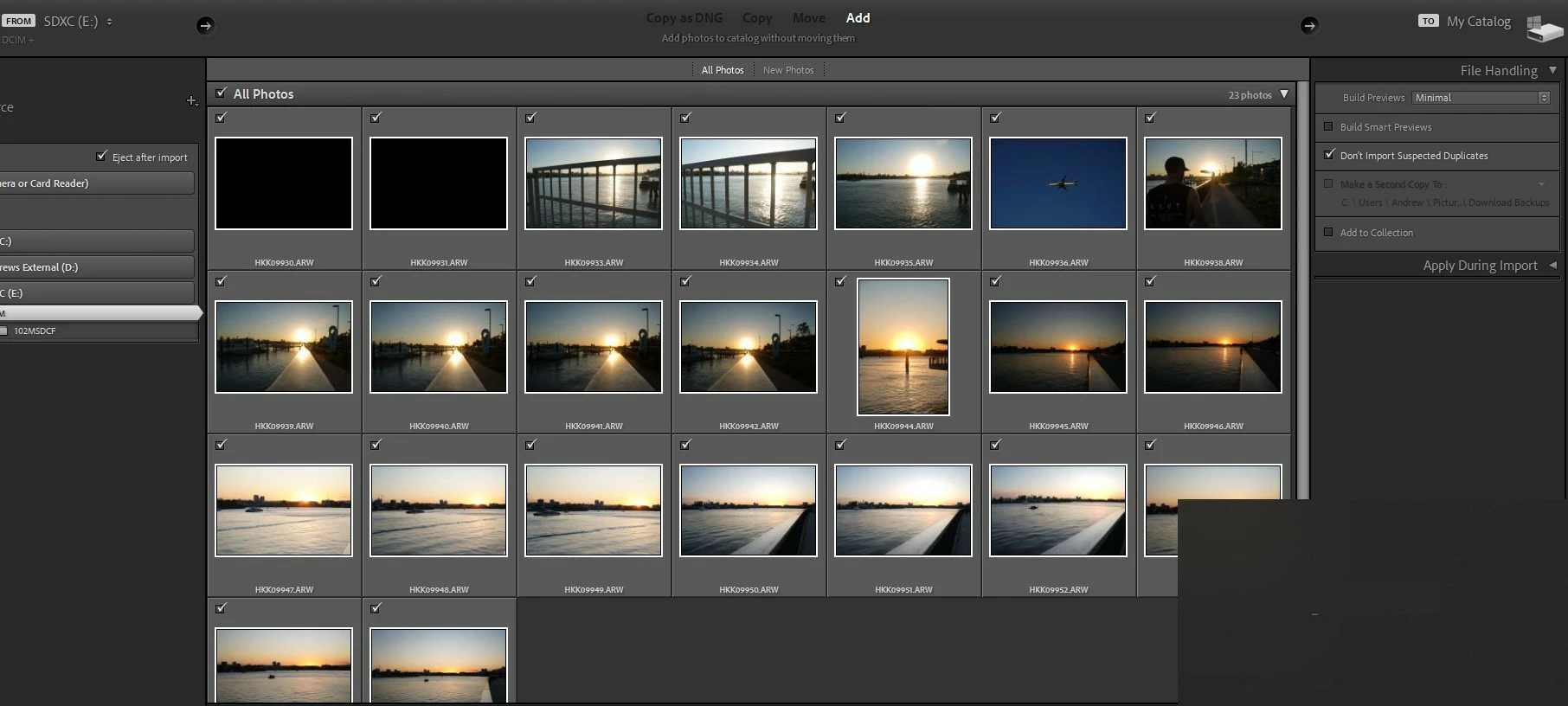Click the Second Copy backup path text
The height and width of the screenshot is (706, 1568).
pos(1445,202)
